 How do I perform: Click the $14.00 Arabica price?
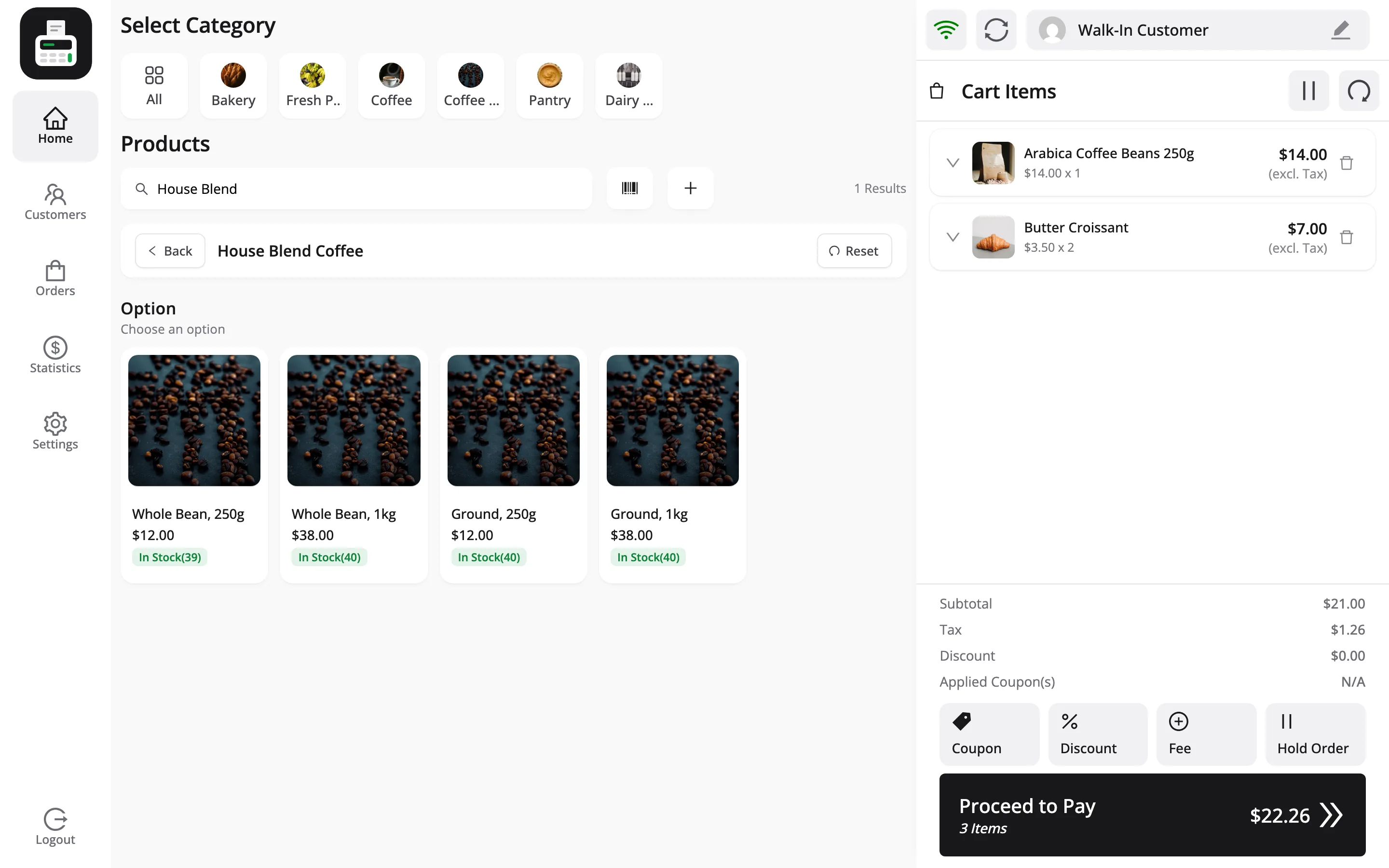click(1302, 154)
